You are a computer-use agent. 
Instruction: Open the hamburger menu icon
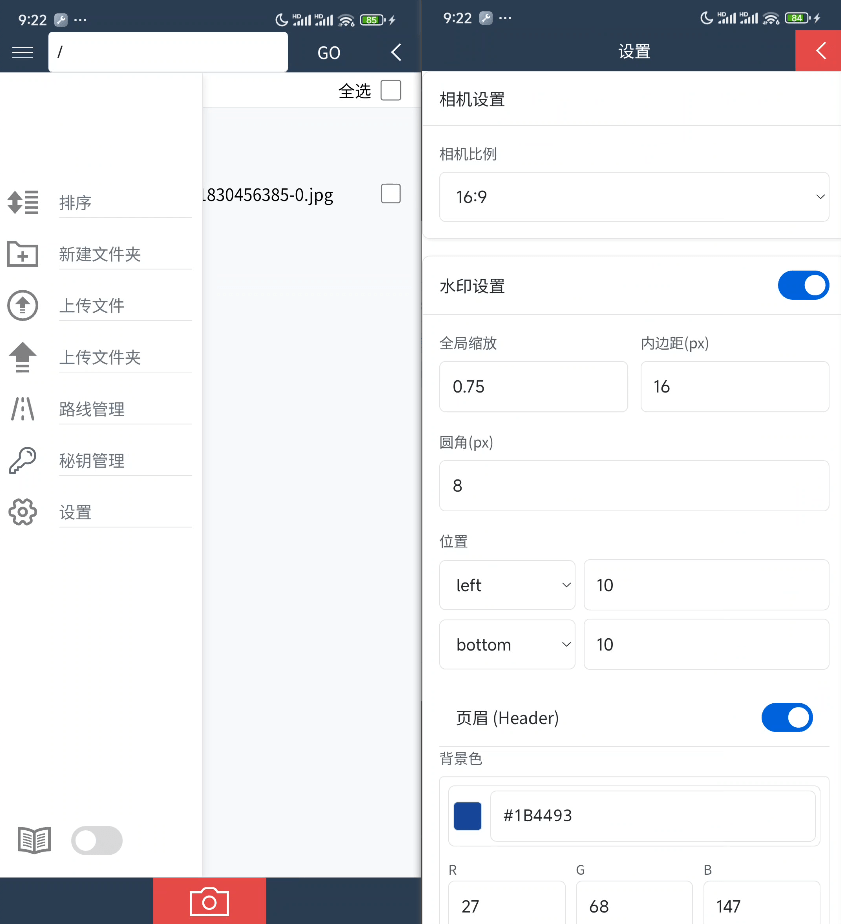point(22,52)
